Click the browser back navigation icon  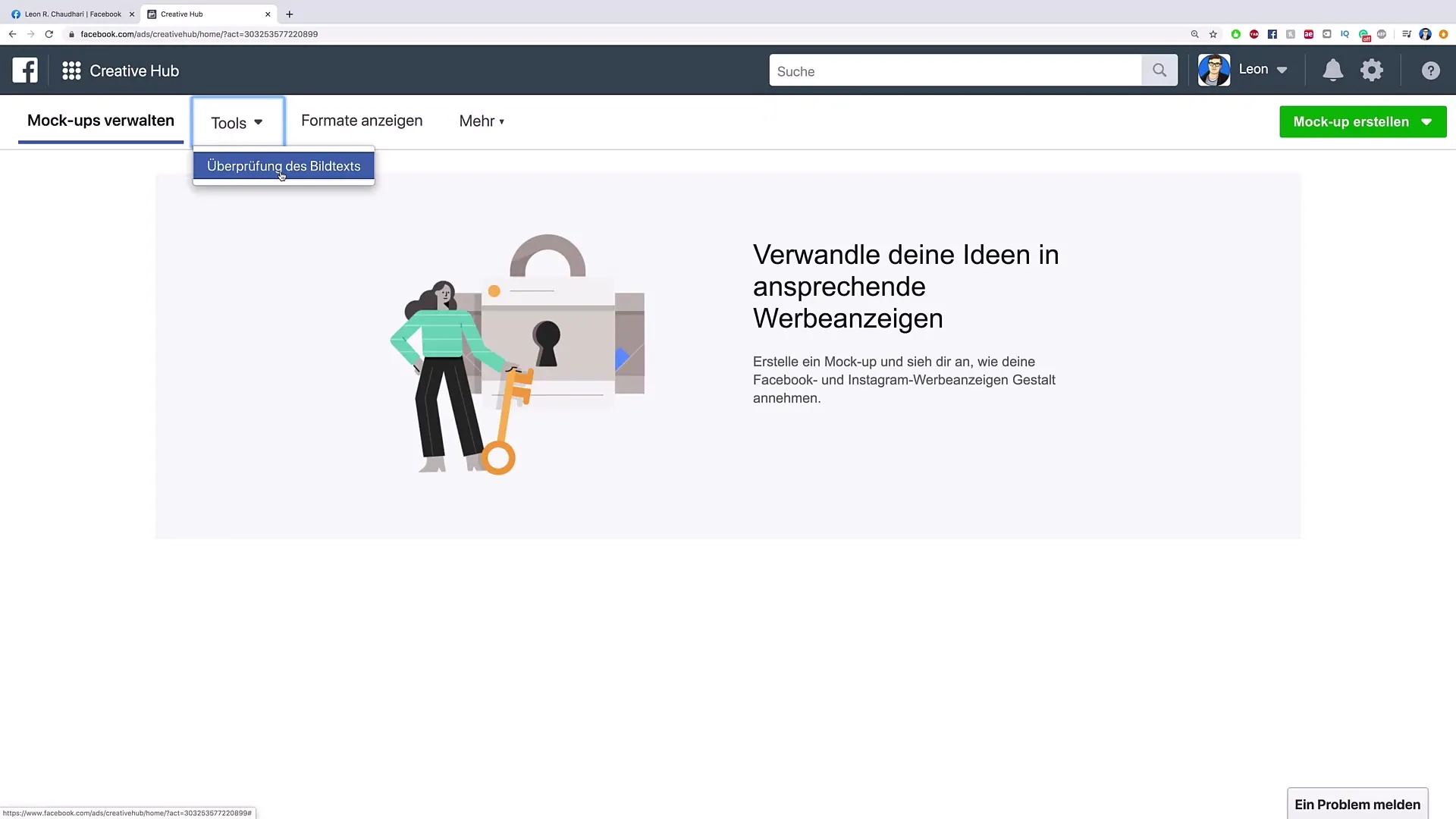[12, 34]
